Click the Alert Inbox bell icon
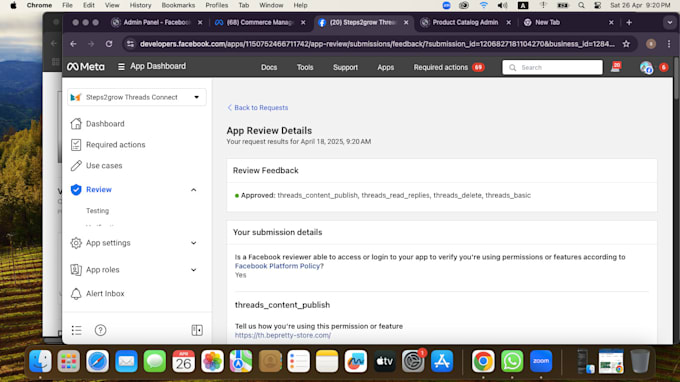 (x=76, y=294)
